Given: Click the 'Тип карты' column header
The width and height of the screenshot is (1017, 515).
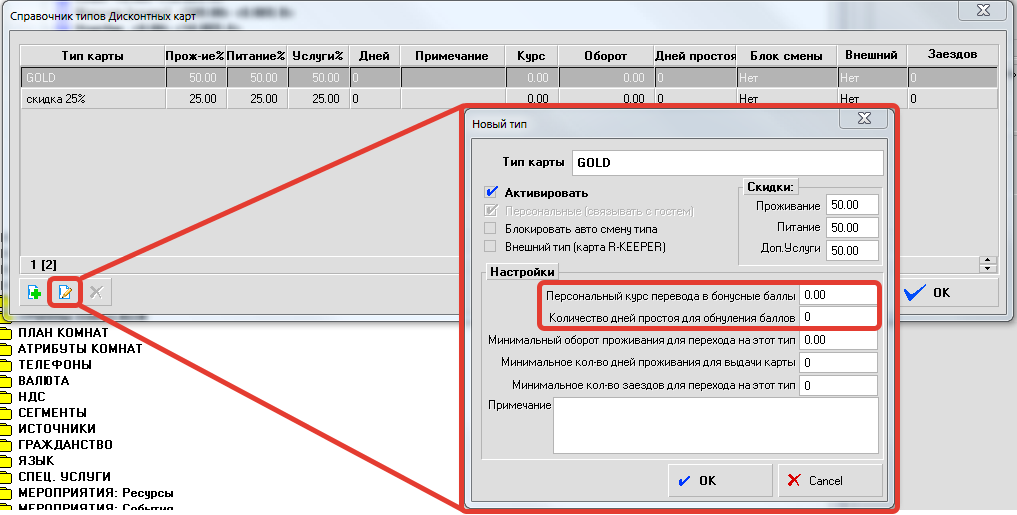Looking at the screenshot, I should (x=92, y=56).
